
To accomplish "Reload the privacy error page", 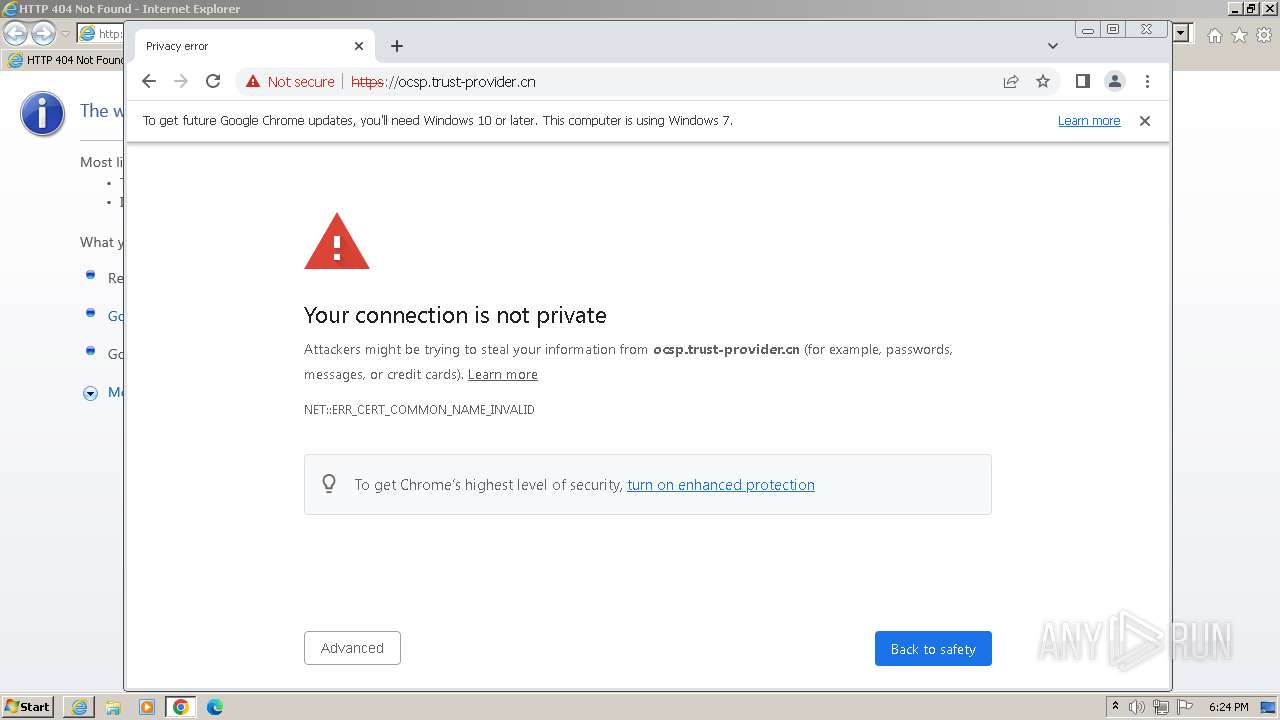I will 213,82.
